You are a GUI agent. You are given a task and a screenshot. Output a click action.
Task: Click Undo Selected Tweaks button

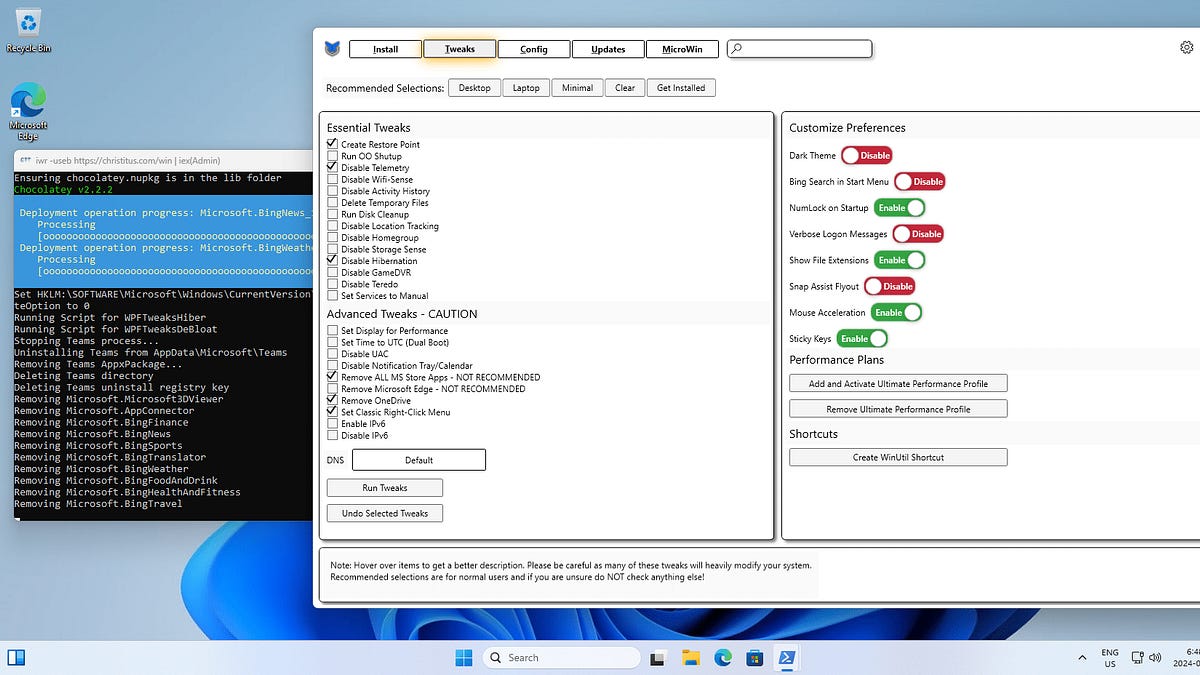(x=385, y=513)
